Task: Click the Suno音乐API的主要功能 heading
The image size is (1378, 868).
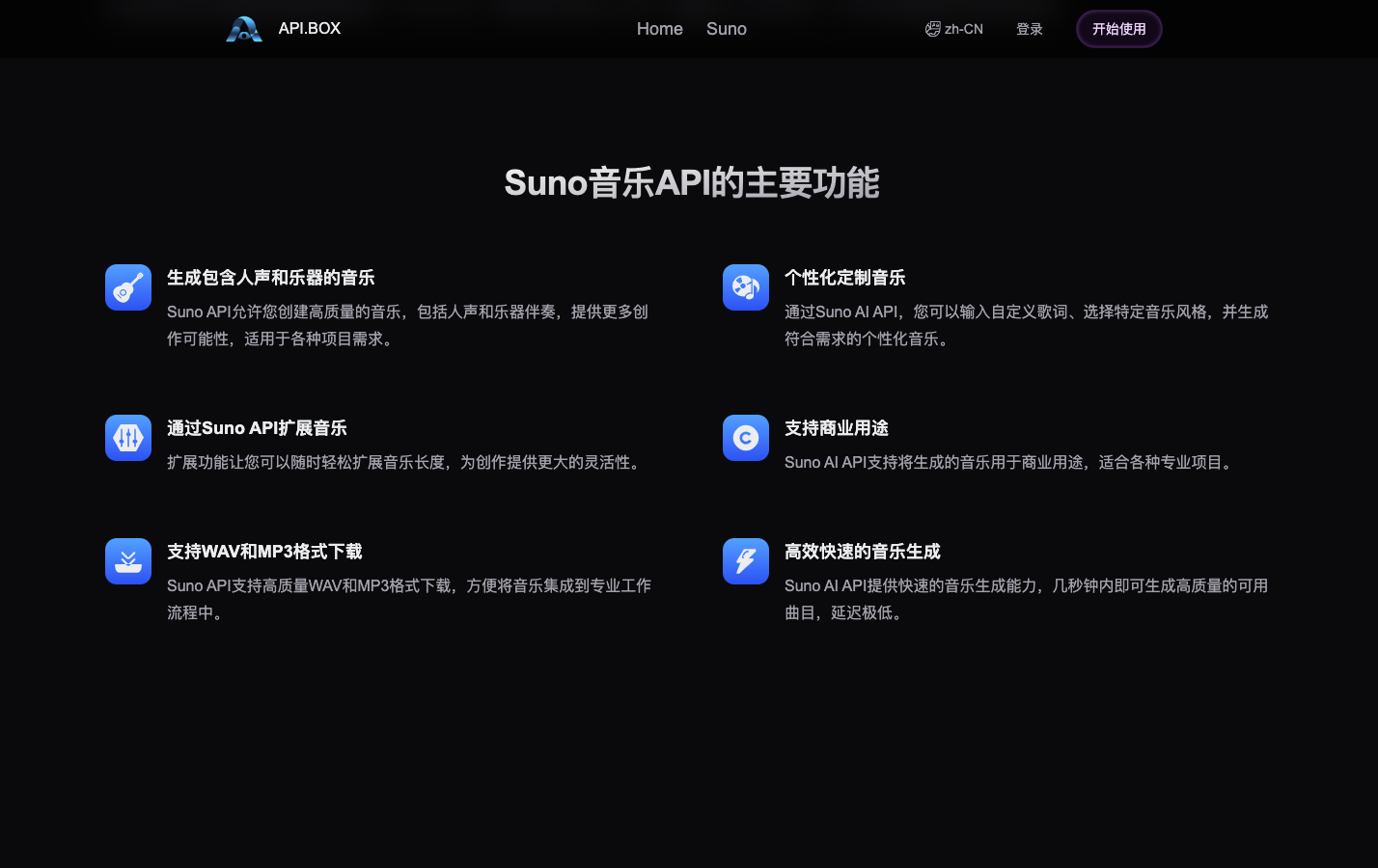Action: click(x=692, y=182)
